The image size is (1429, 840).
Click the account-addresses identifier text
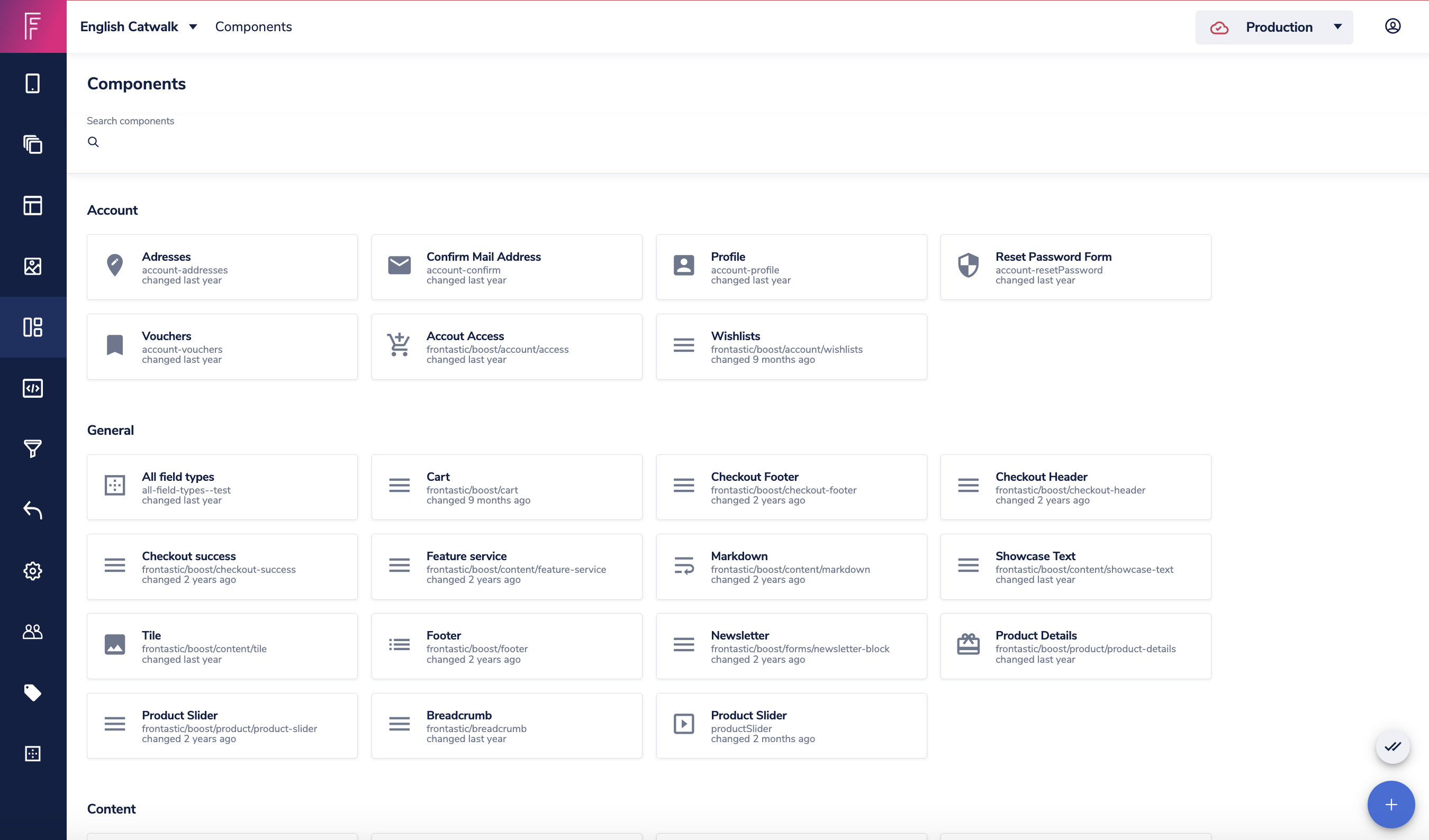tap(185, 270)
